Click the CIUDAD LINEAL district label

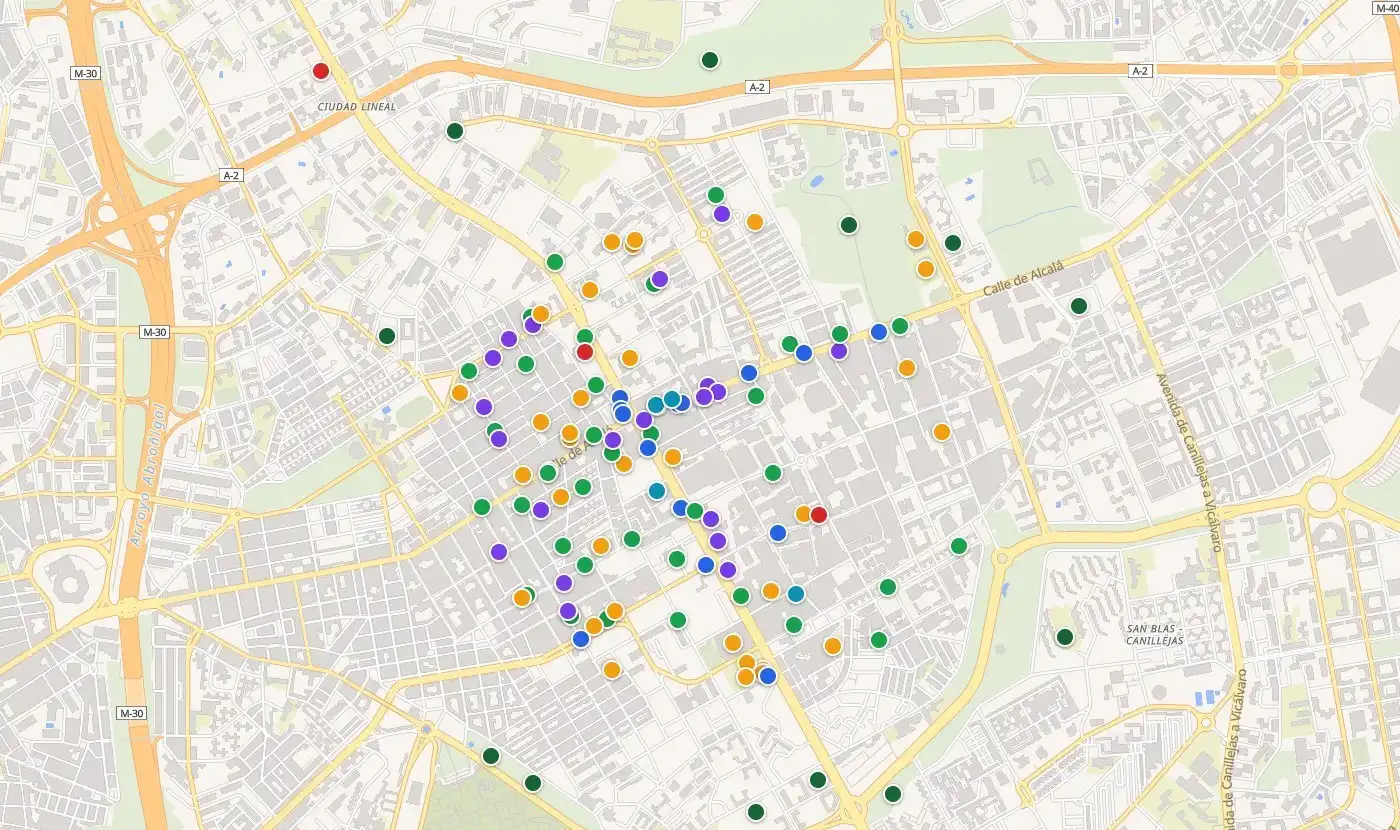(357, 106)
